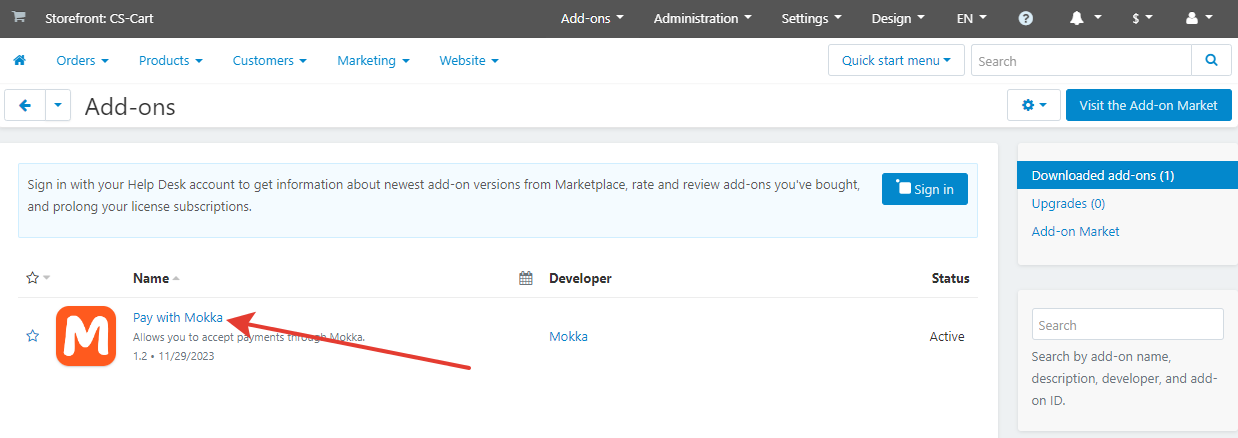Click the Active status of Mokka add-on
Viewport: 1238px width, 438px height.
pos(946,337)
